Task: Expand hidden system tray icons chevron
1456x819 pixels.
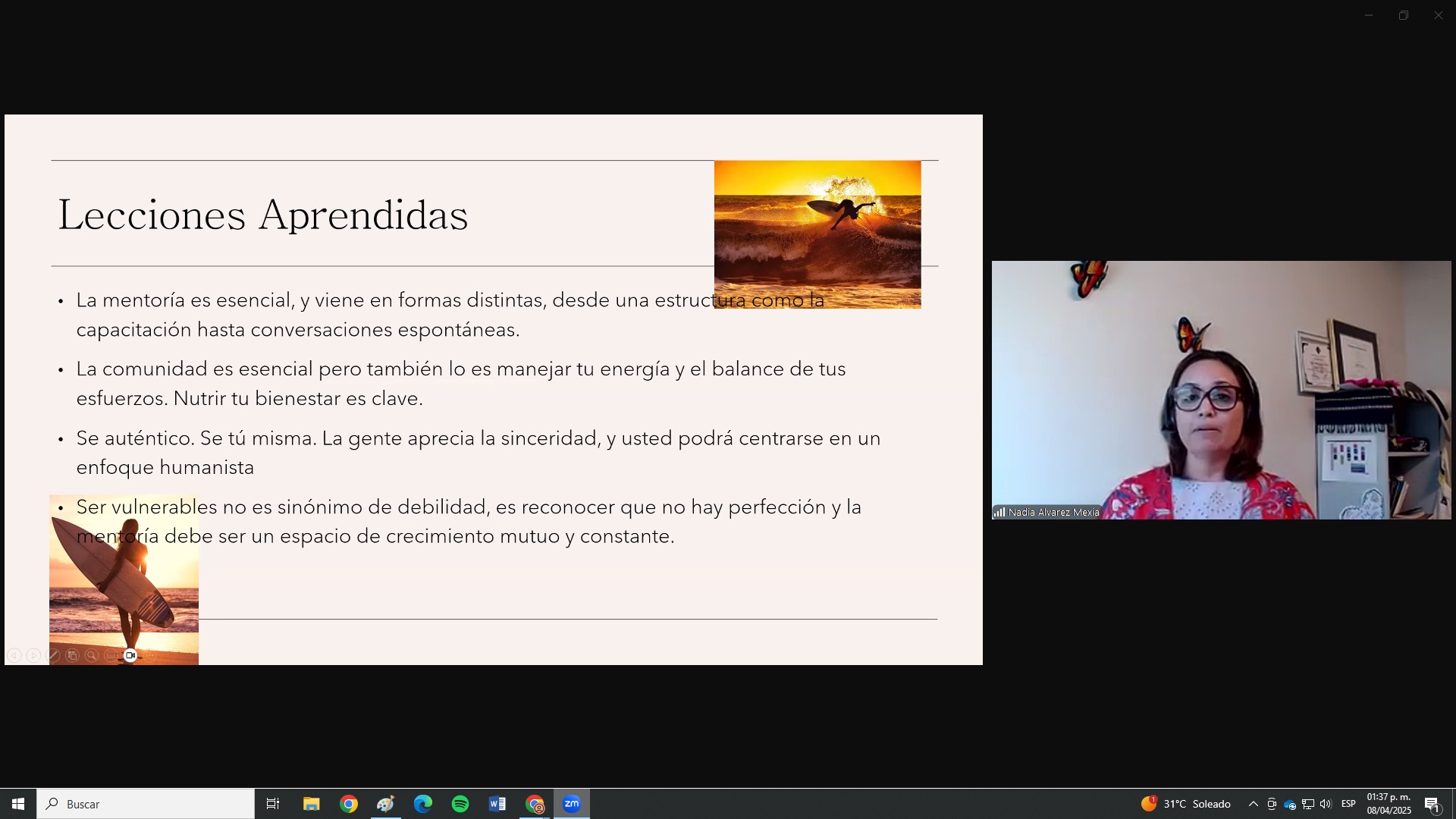Action: coord(1253,804)
